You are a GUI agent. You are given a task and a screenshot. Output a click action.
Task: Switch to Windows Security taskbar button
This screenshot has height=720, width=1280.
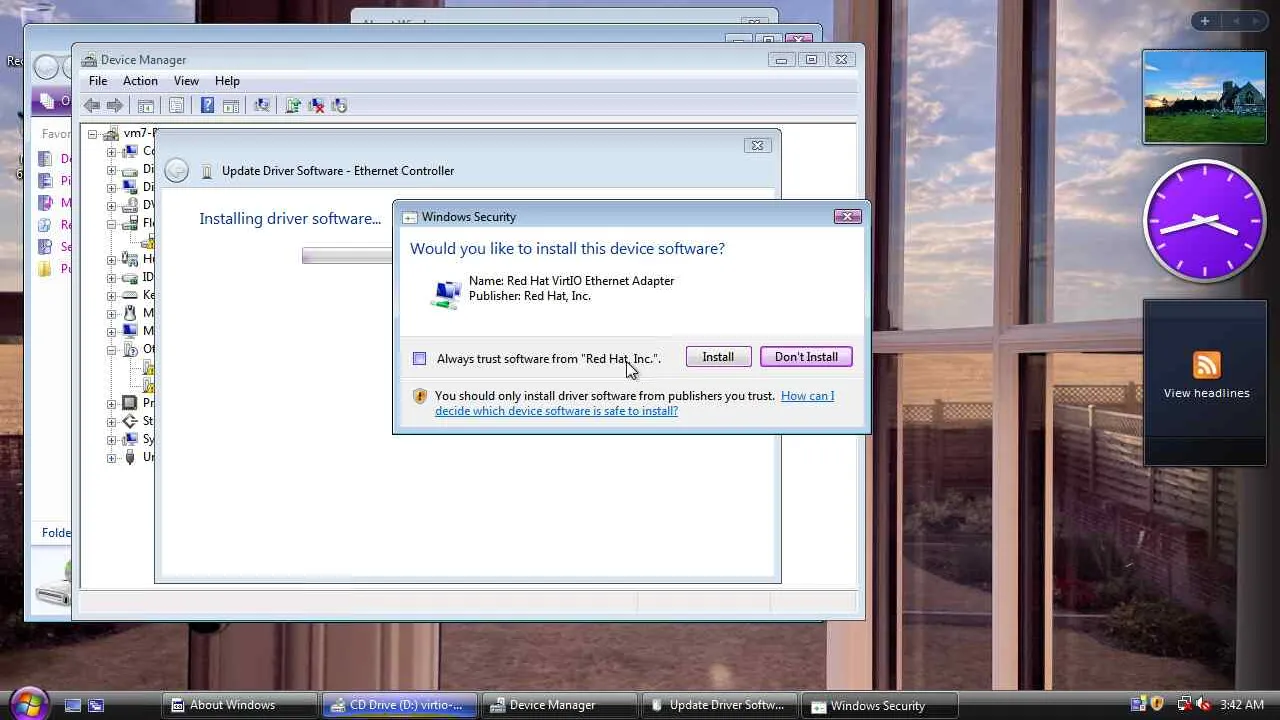879,705
